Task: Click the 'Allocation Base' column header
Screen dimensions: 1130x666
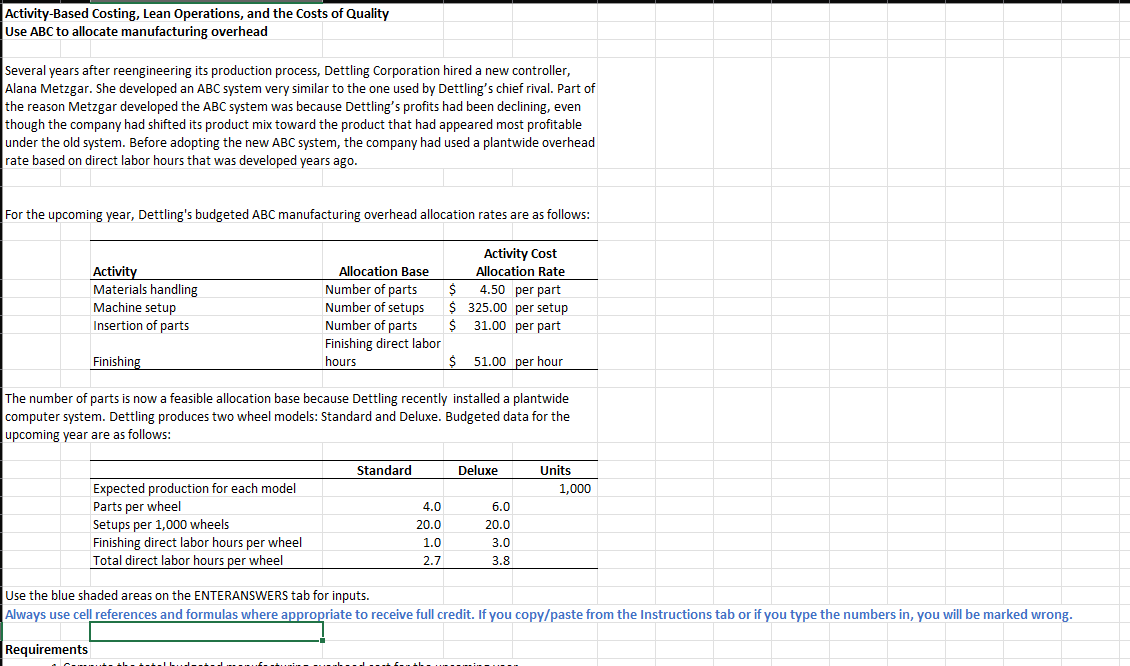Action: click(x=383, y=272)
